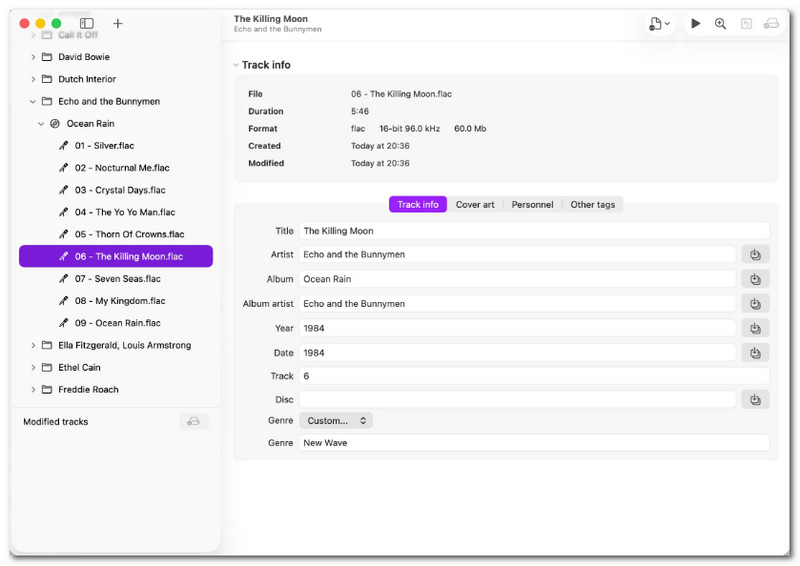The height and width of the screenshot is (566, 800).
Task: Expand the David Bowie folder
Action: [x=33, y=57]
